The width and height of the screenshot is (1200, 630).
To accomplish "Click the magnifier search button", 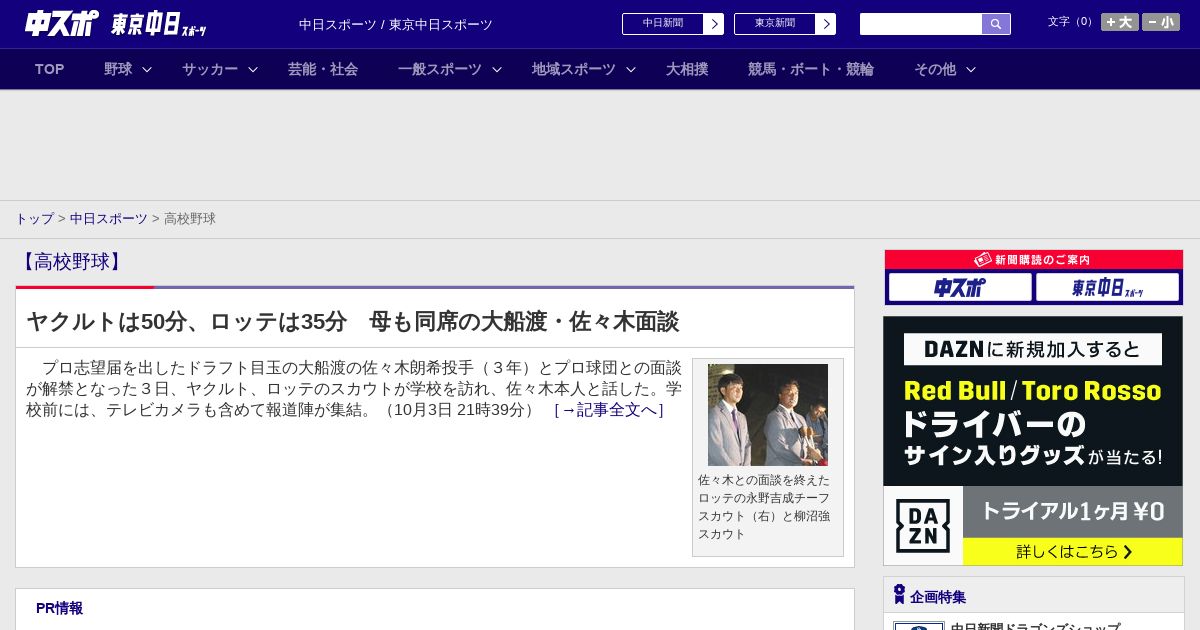I will (x=996, y=24).
